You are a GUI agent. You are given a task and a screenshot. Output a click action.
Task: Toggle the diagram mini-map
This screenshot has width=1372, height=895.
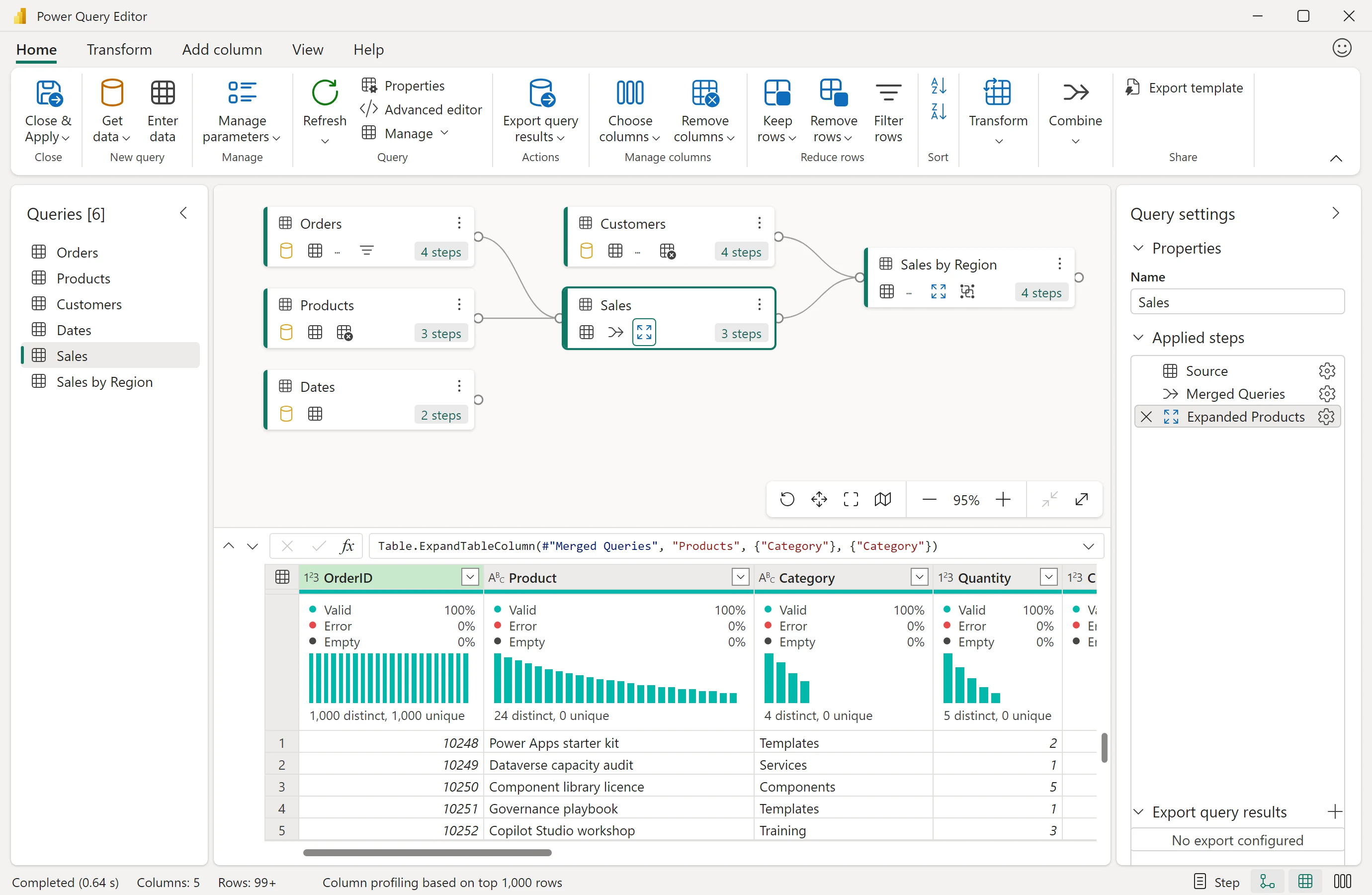pyautogui.click(x=882, y=499)
